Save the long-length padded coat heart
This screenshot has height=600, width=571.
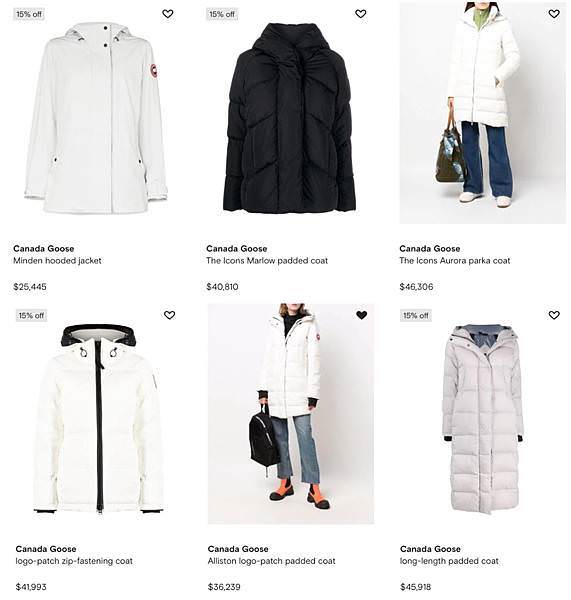coord(554,315)
